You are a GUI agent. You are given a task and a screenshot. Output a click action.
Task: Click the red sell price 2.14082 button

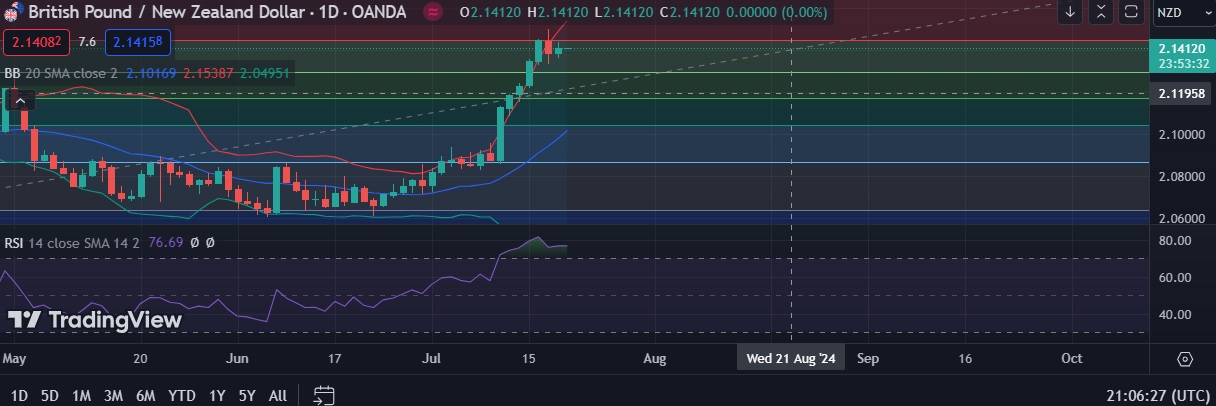click(x=36, y=42)
